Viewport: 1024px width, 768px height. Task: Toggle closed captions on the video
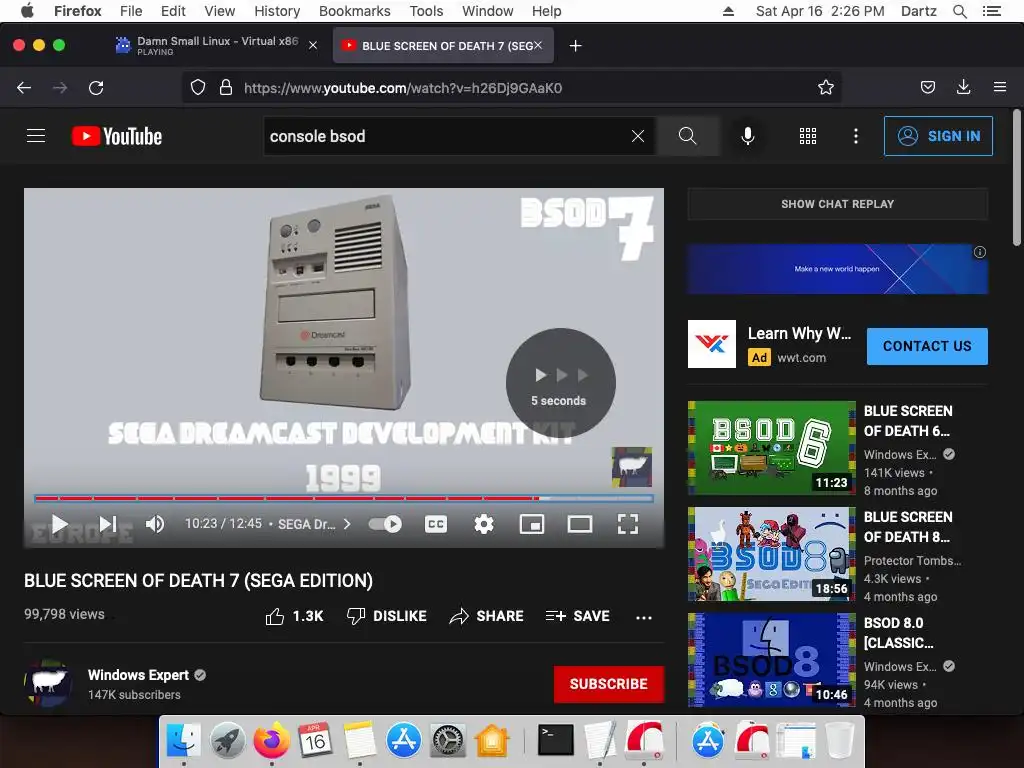click(x=436, y=524)
